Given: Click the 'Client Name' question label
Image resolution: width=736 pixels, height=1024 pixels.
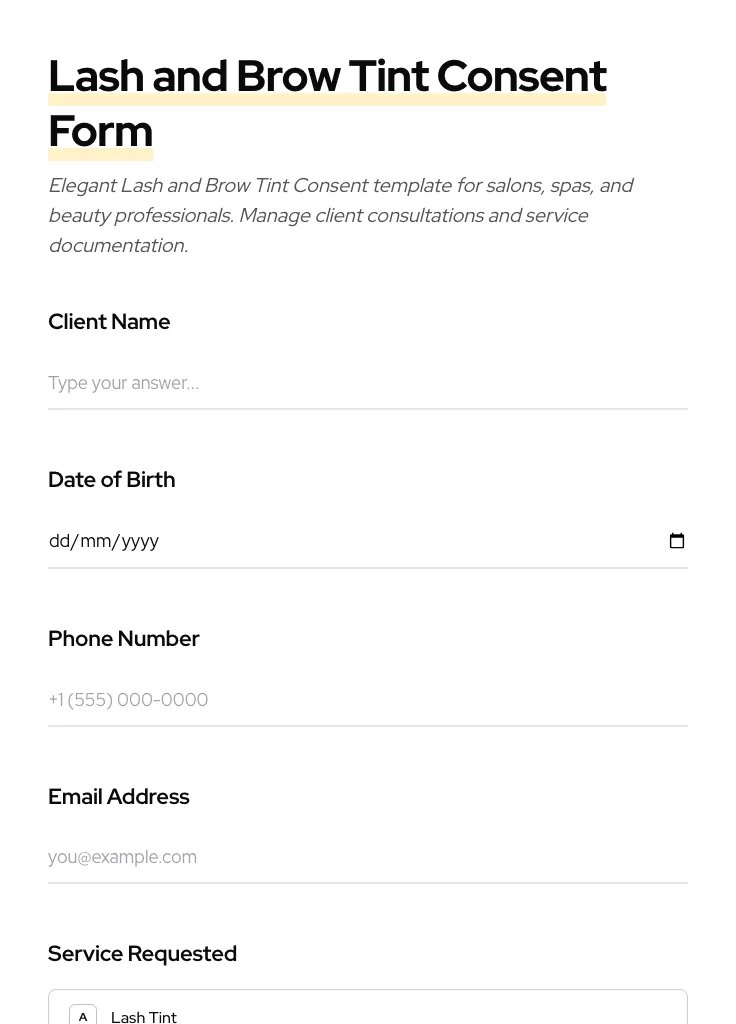Looking at the screenshot, I should point(109,322).
